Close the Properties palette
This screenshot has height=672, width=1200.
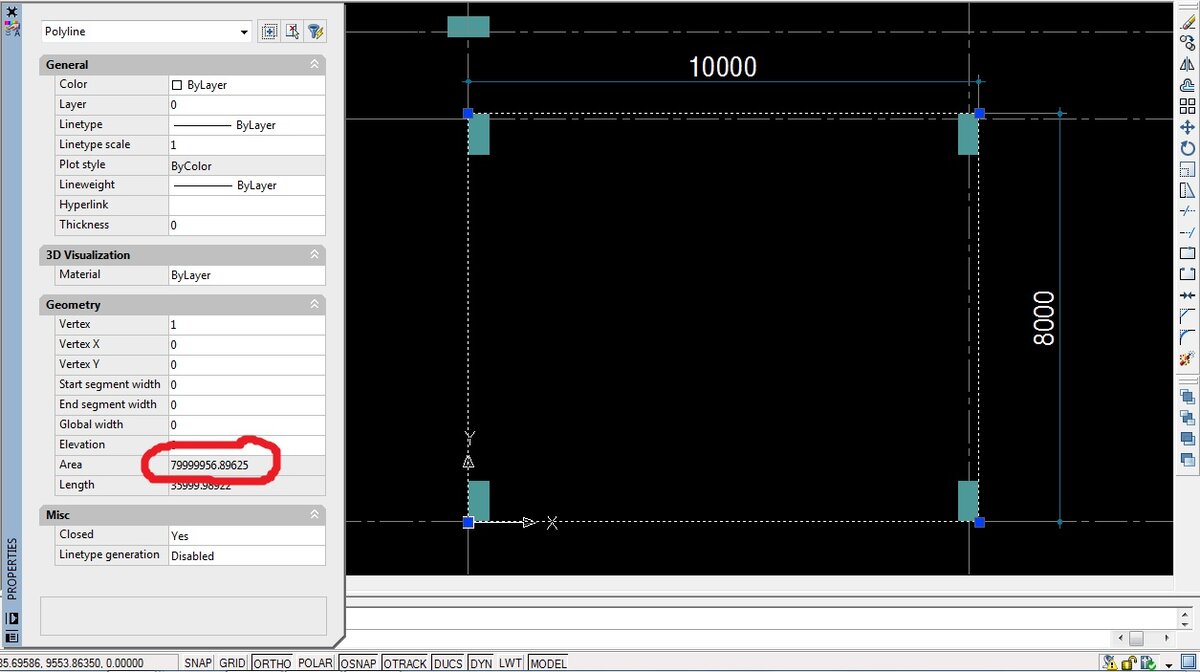pos(12,11)
